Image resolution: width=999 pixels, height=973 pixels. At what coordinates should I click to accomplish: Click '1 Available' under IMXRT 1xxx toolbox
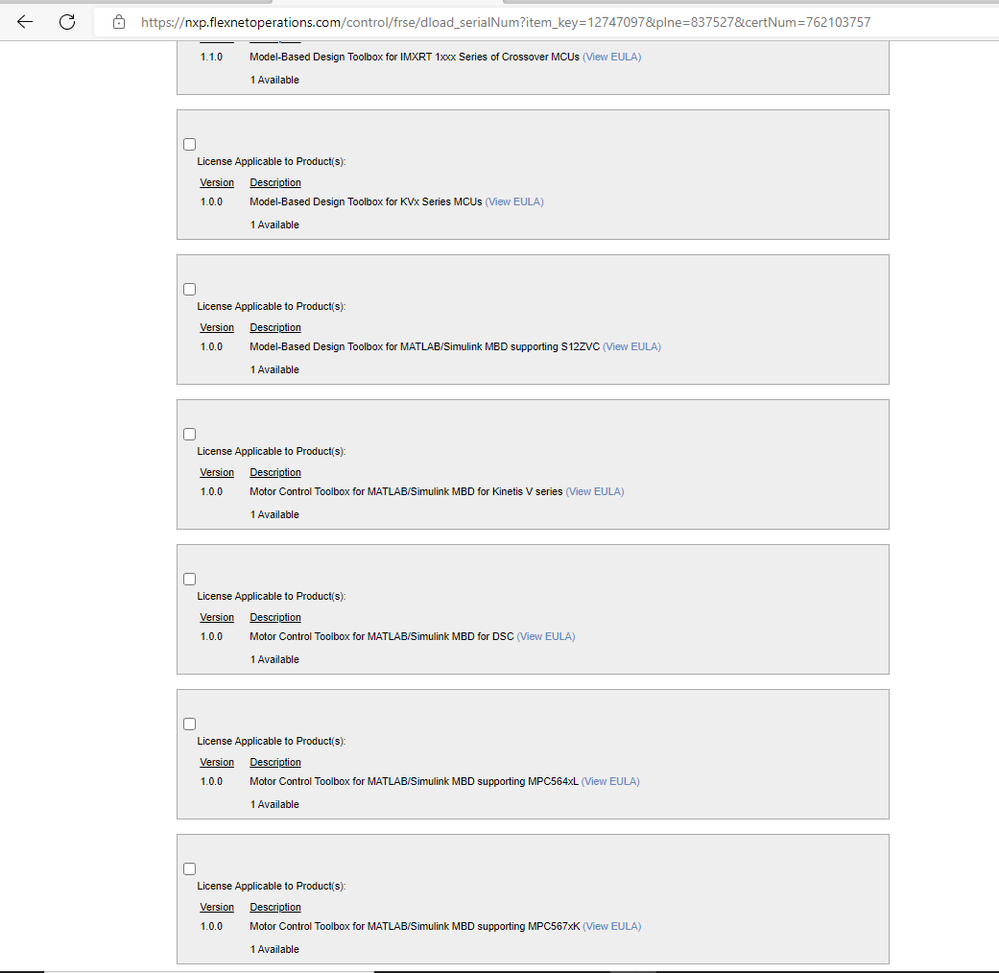(275, 80)
